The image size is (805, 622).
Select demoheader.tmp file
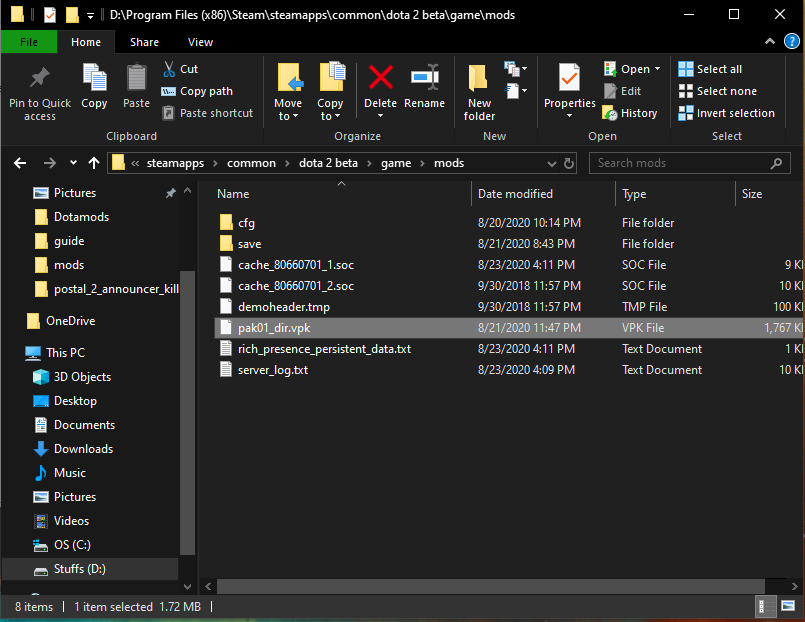[508, 307]
